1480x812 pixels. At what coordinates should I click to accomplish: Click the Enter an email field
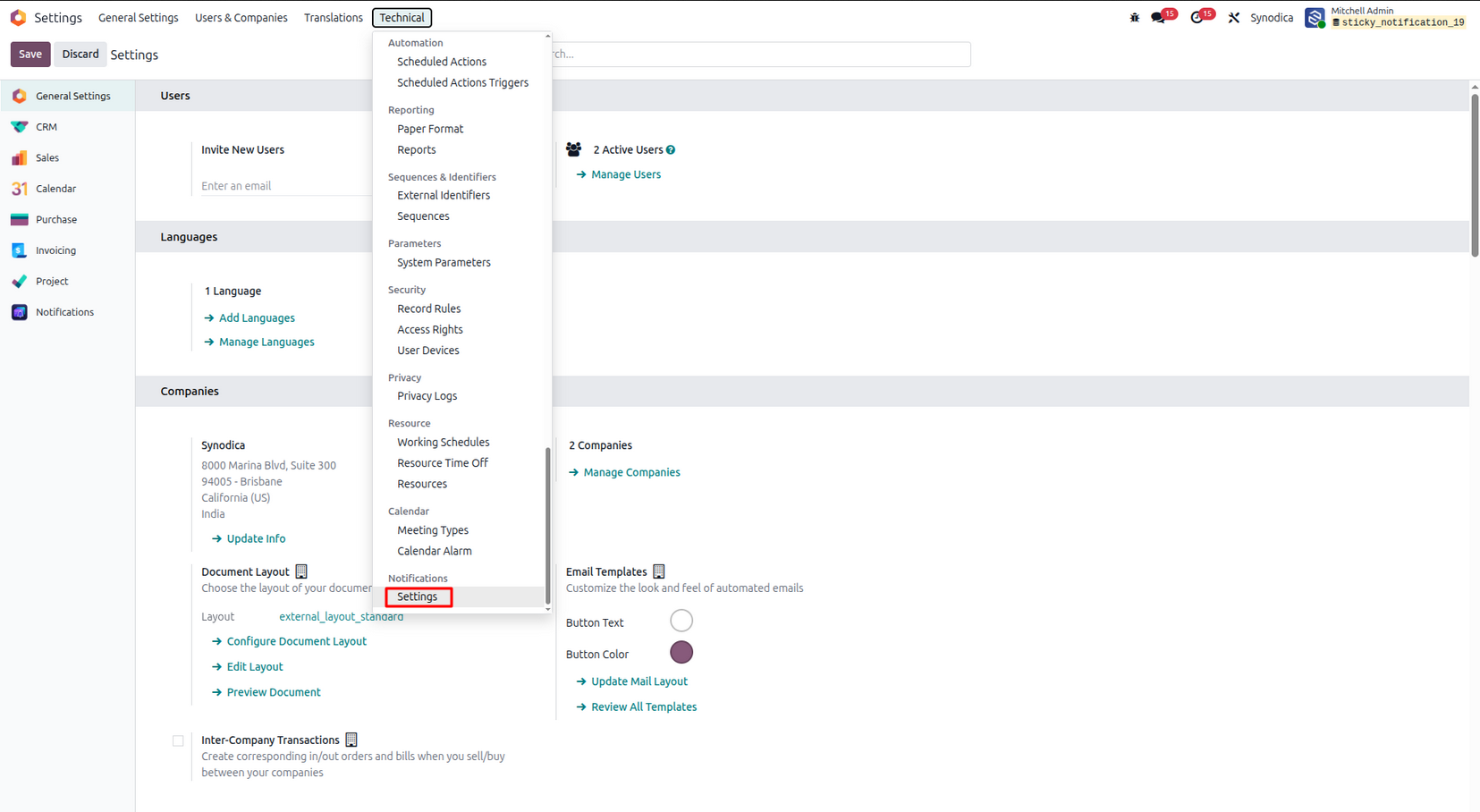(286, 186)
